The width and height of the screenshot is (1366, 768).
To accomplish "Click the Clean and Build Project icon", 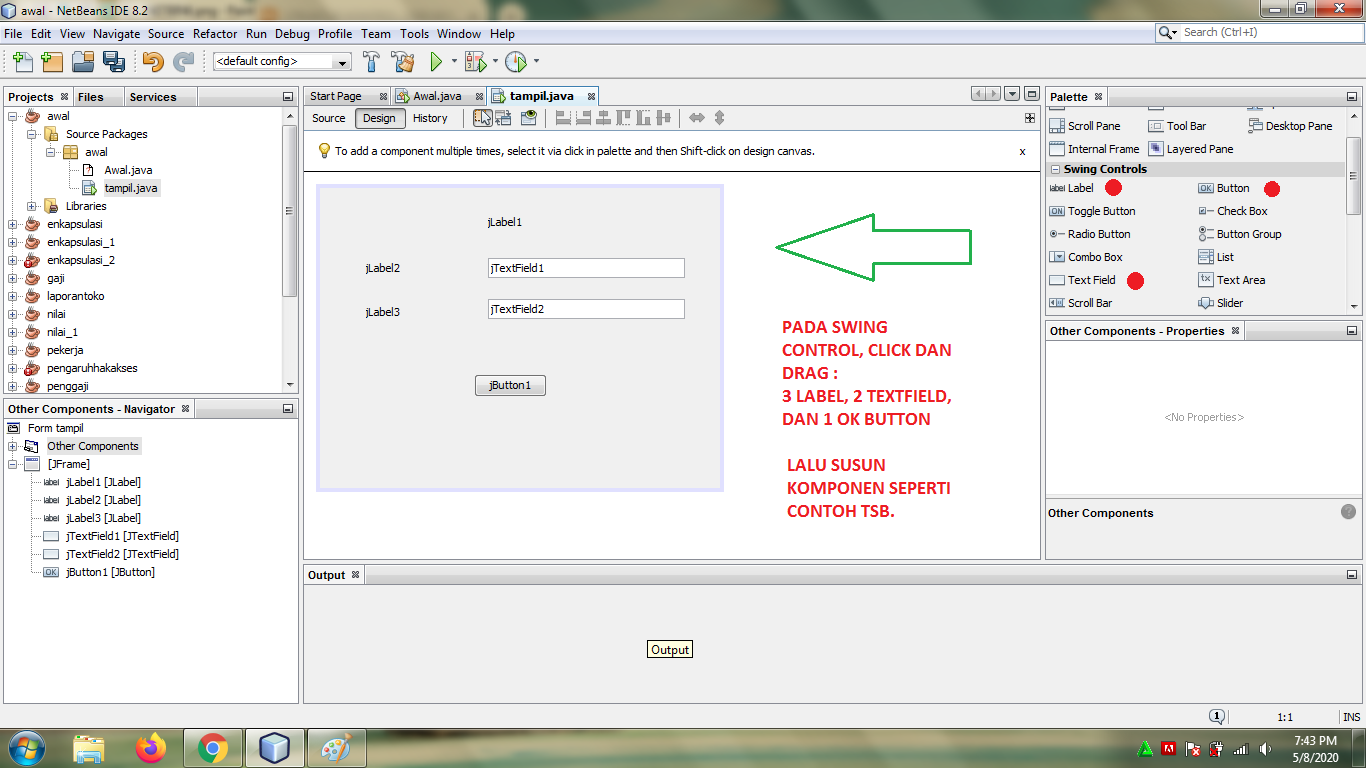I will (x=403, y=61).
